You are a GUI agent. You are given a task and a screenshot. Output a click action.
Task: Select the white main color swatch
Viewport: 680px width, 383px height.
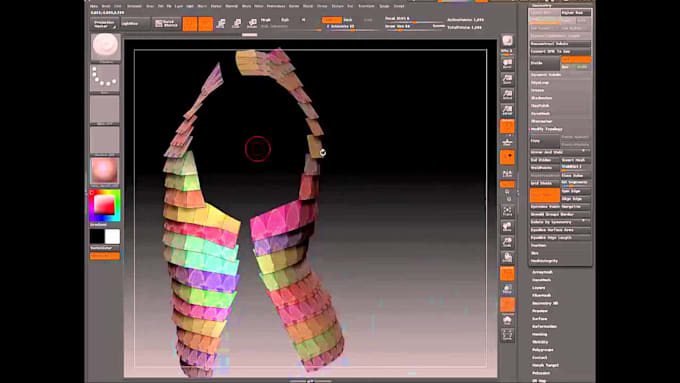[x=112, y=237]
